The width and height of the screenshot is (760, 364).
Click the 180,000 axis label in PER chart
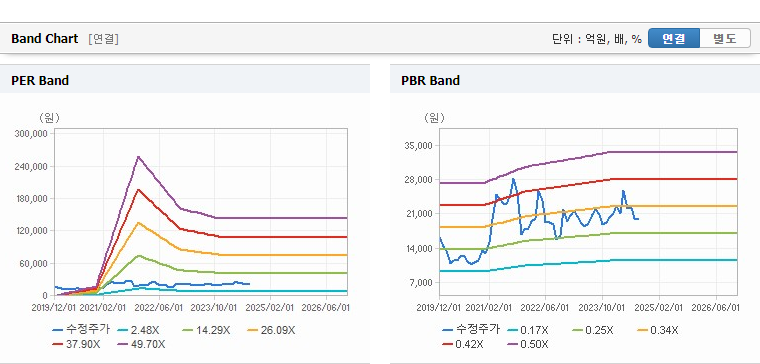click(x=31, y=199)
